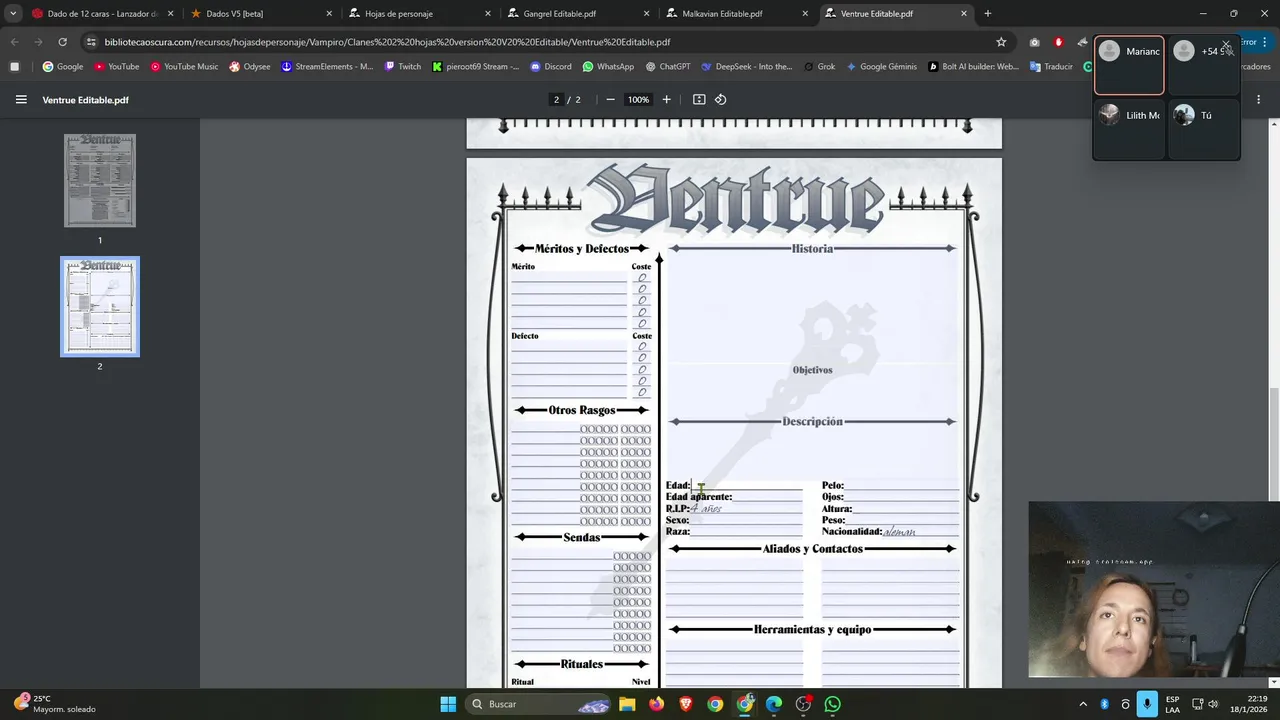This screenshot has width=1280, height=720.
Task: Open the Google bookmark
Action: (63, 67)
